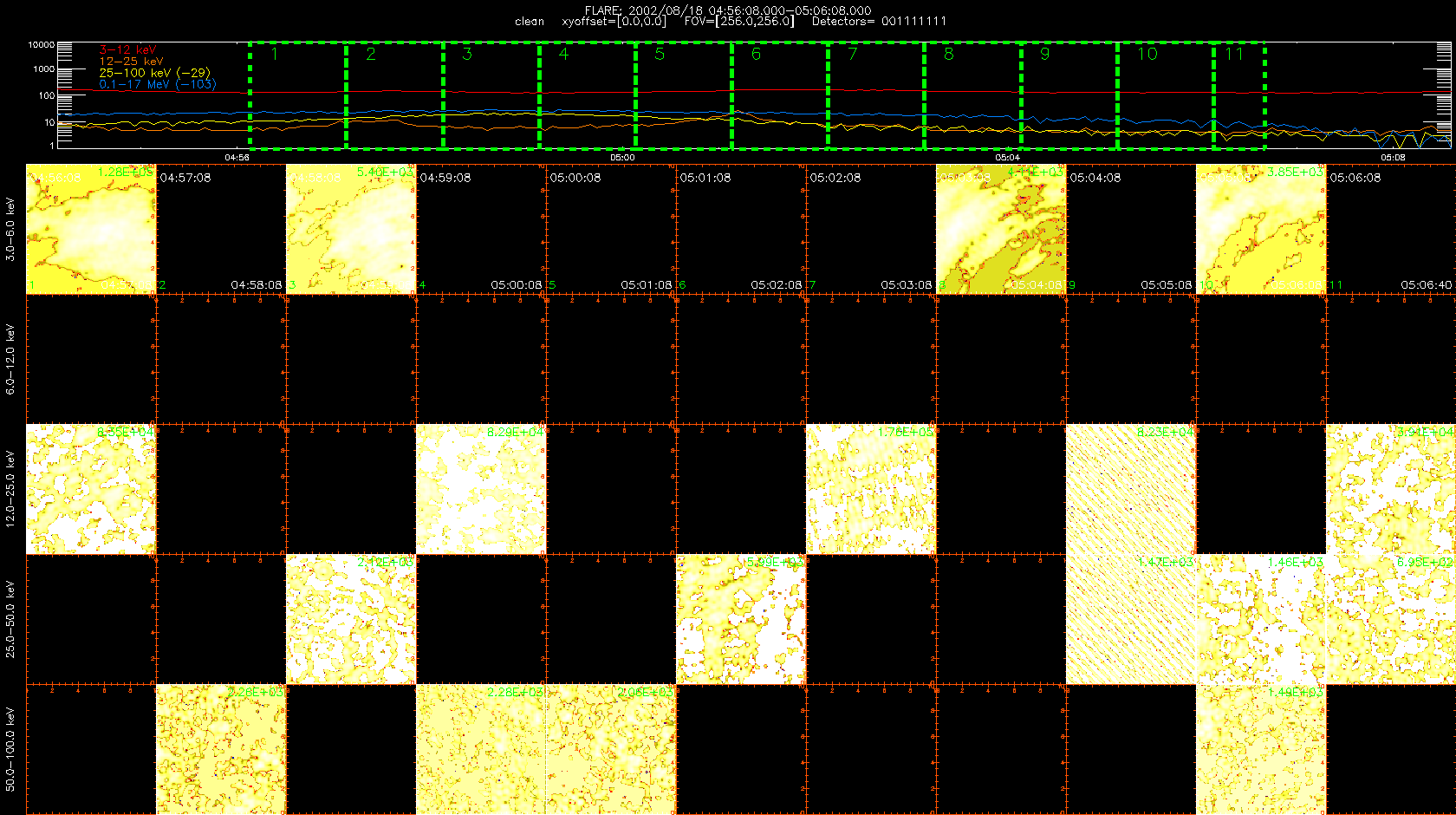Open the 3-6 keV image with peak 5.40E+03

pyautogui.click(x=351, y=229)
